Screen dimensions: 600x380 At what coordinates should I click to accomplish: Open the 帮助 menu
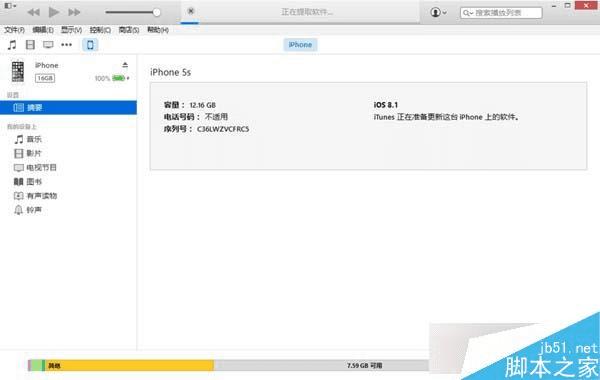[158, 30]
